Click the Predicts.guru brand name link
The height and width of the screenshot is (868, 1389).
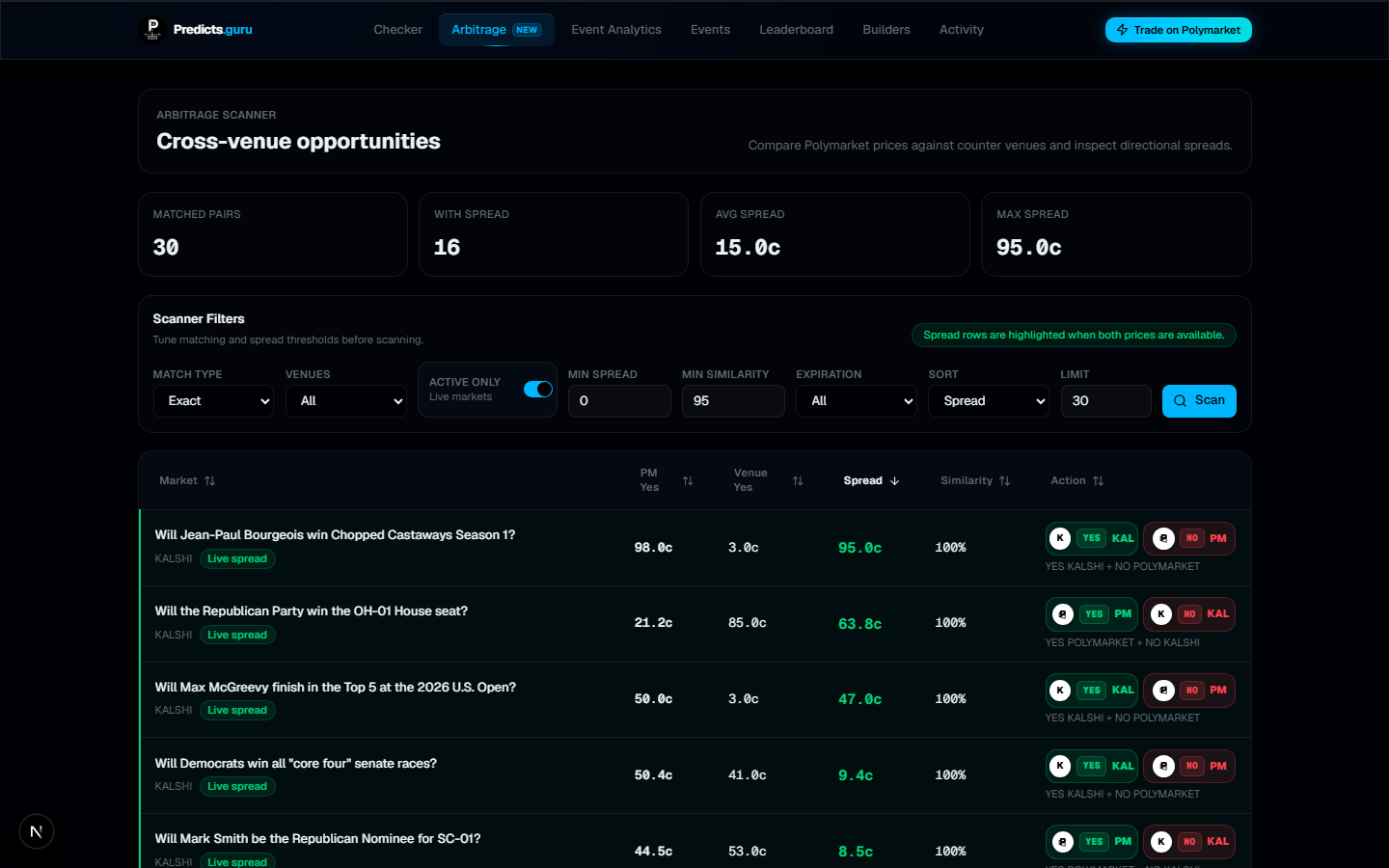pyautogui.click(x=213, y=30)
